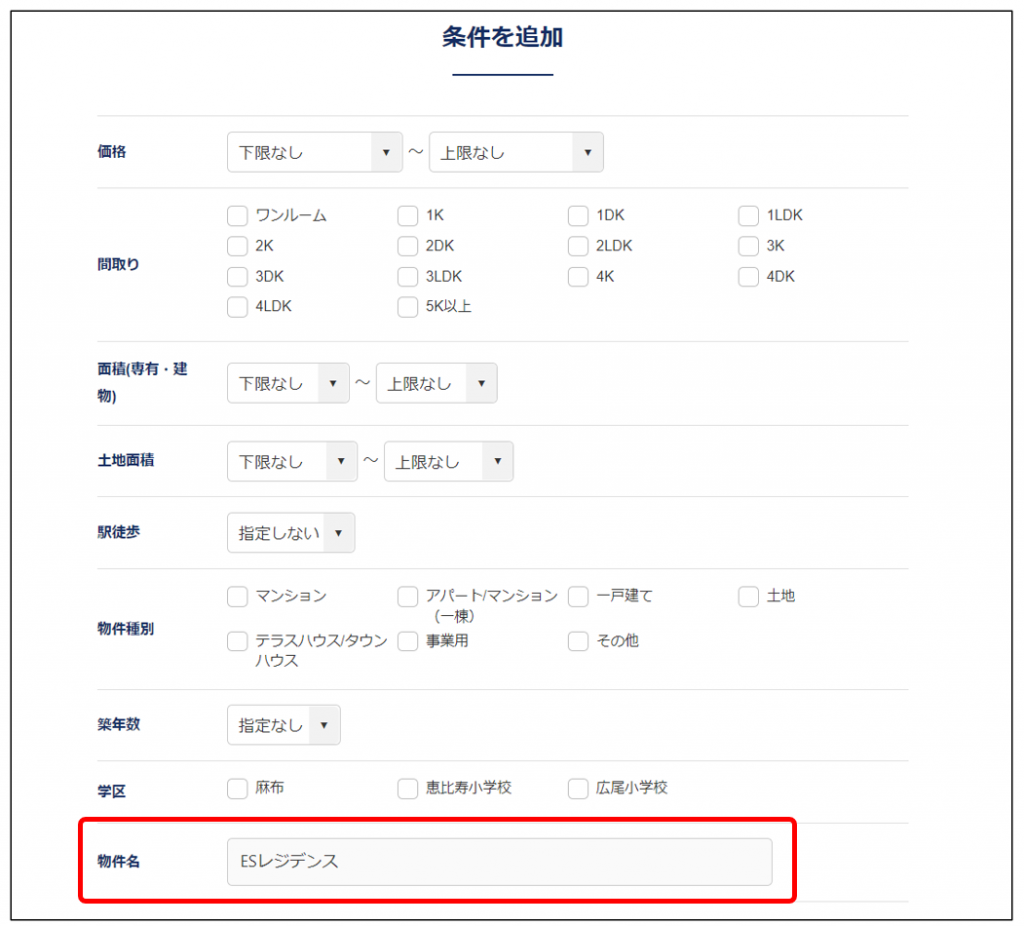This screenshot has height=926, width=1024.
Task: Enable the 事業用 checkbox
Action: [408, 642]
